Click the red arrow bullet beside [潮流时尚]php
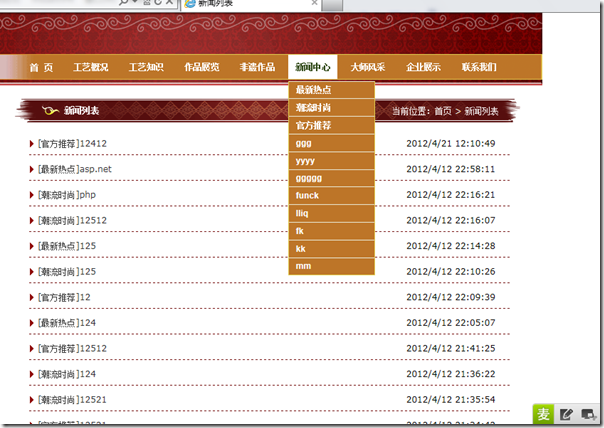The height and width of the screenshot is (428, 604). point(32,195)
